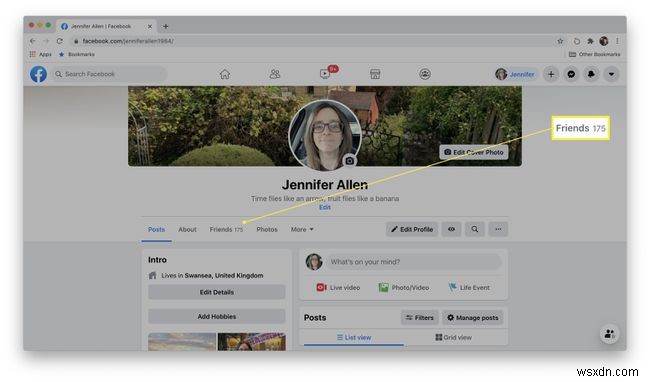Expand the Account dropdown arrow
Screen dimensions: 650x382
611,74
